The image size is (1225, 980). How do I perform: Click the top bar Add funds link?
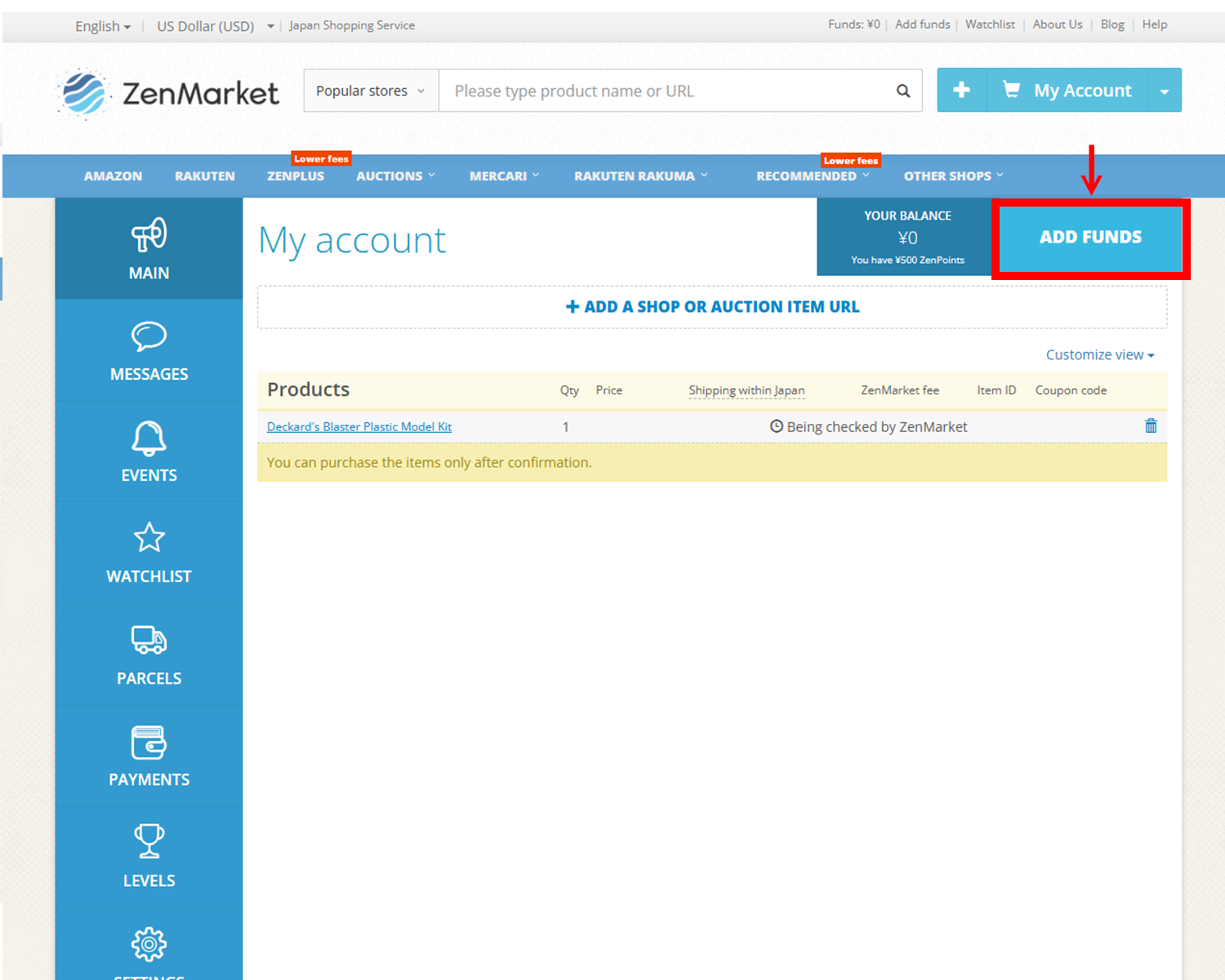coord(922,24)
